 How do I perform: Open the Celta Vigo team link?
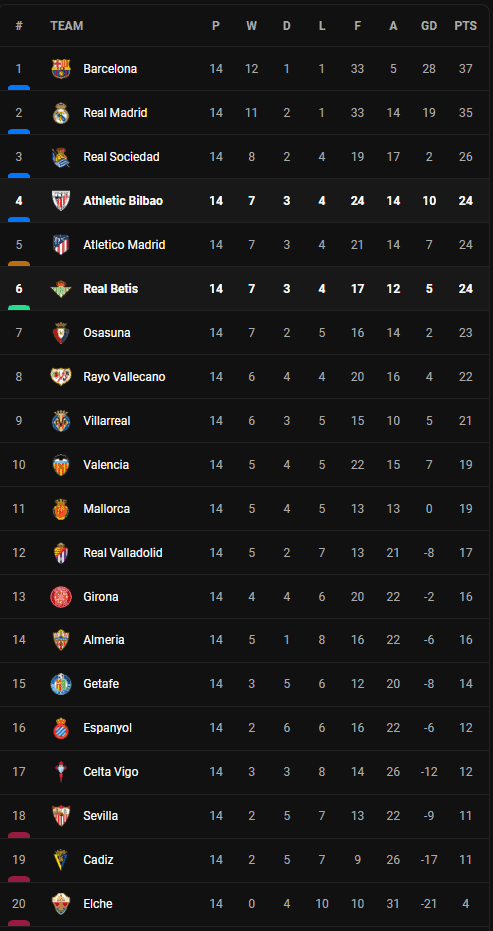tap(110, 772)
